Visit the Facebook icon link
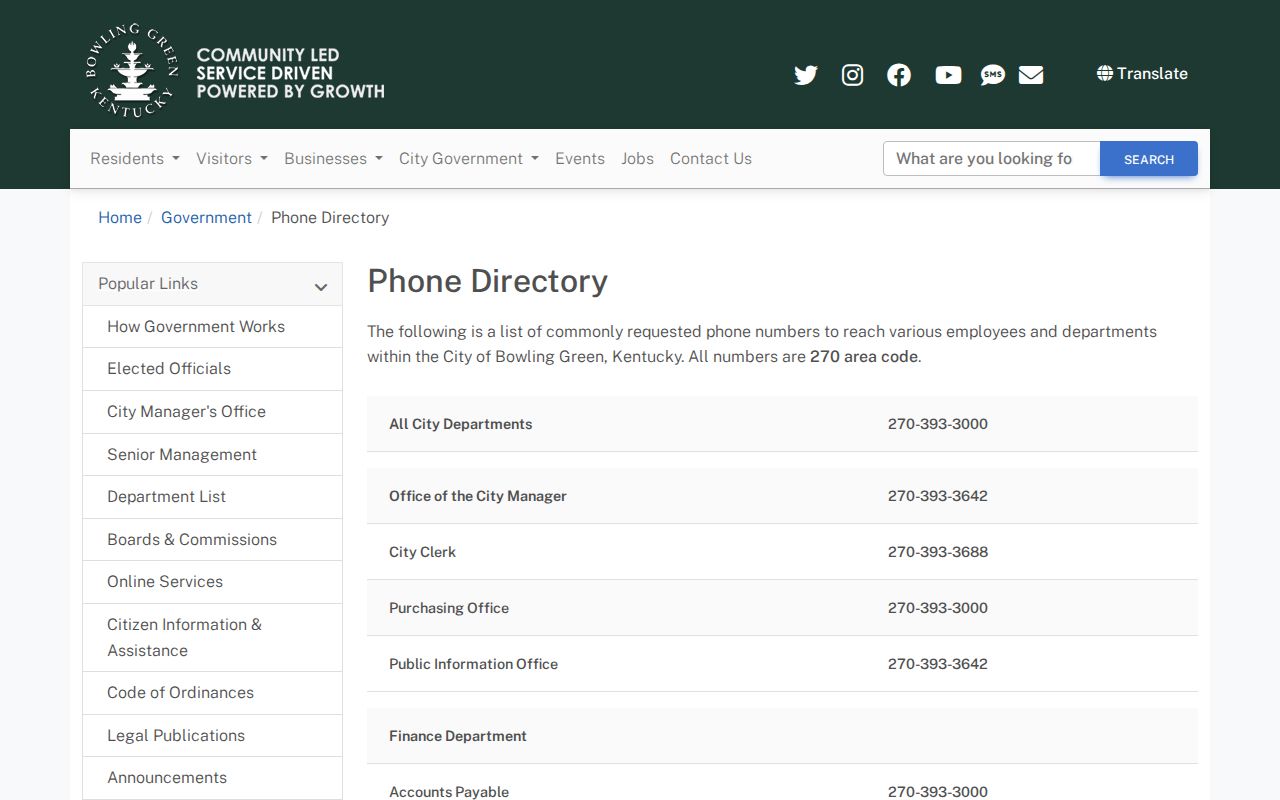The image size is (1280, 800). tap(899, 75)
